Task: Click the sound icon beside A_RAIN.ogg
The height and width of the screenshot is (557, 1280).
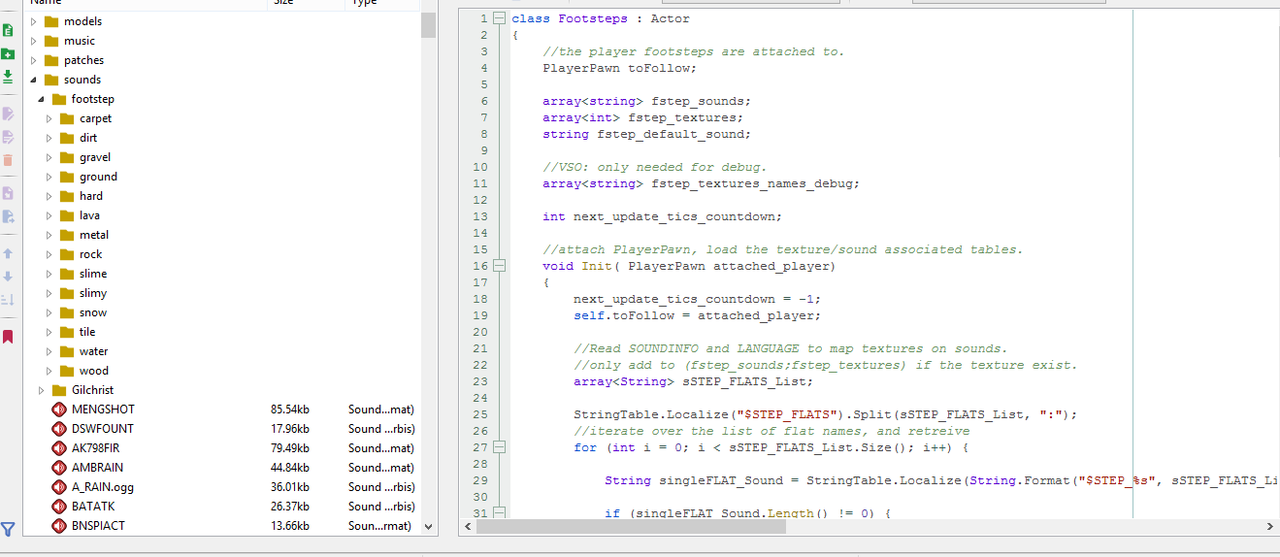Action: click(59, 487)
